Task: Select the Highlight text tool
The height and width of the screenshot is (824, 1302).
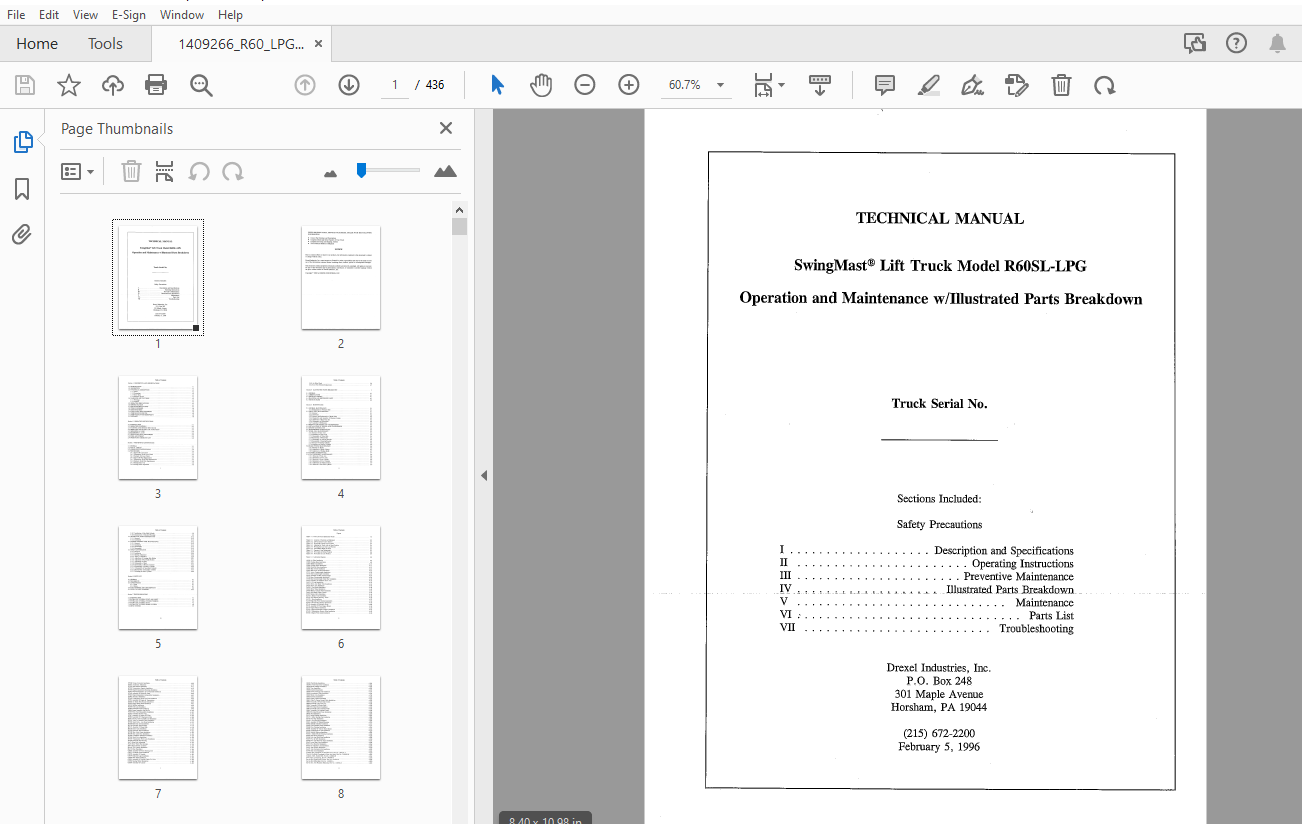Action: (x=928, y=85)
